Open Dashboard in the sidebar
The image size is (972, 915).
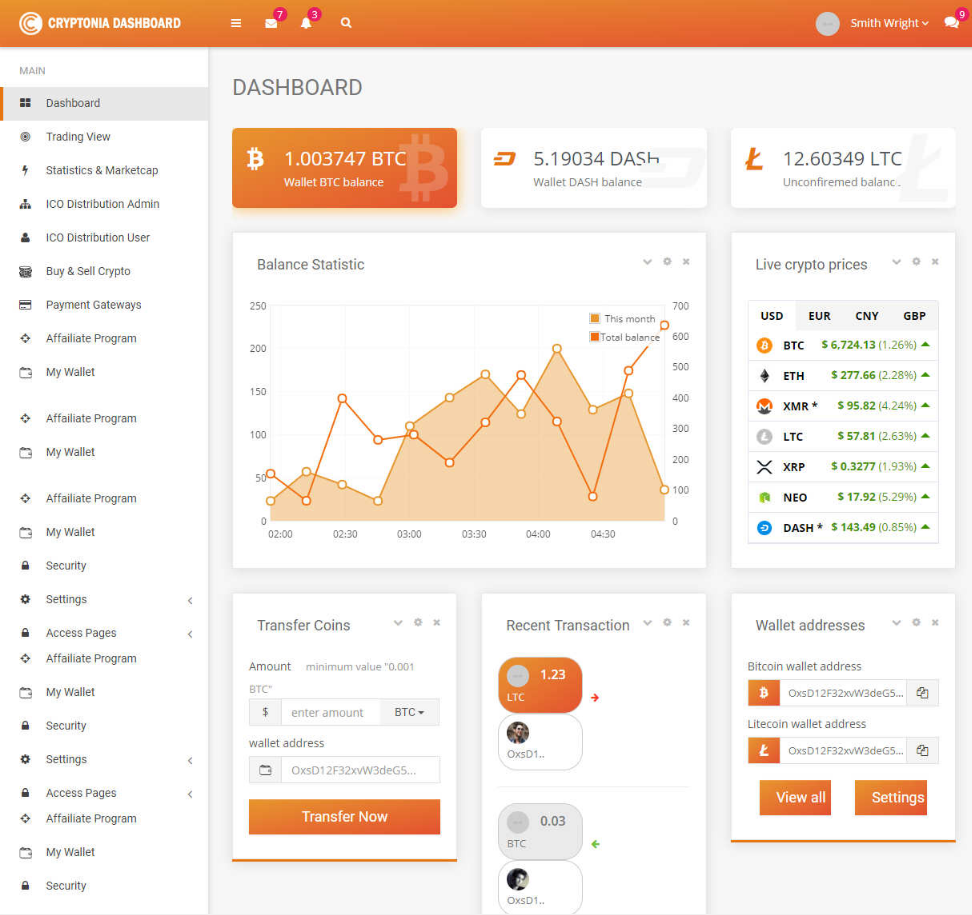point(104,103)
